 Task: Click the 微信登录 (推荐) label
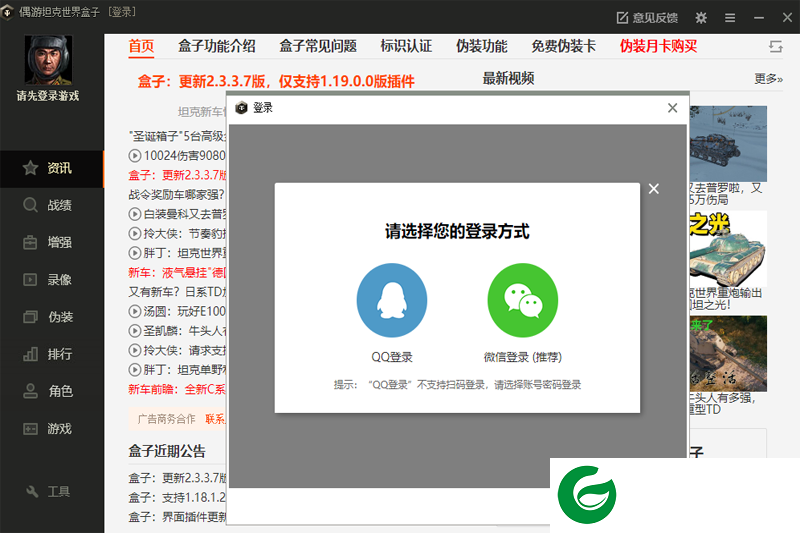pyautogui.click(x=522, y=357)
